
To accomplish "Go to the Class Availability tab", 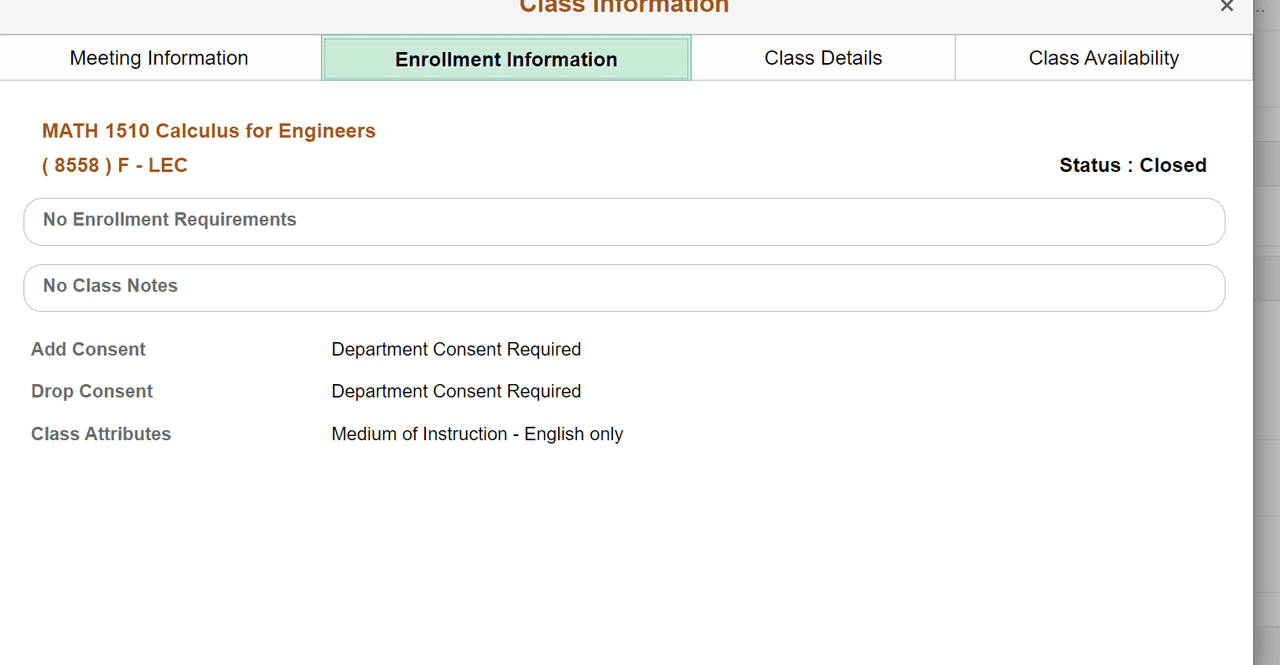I will [1103, 58].
